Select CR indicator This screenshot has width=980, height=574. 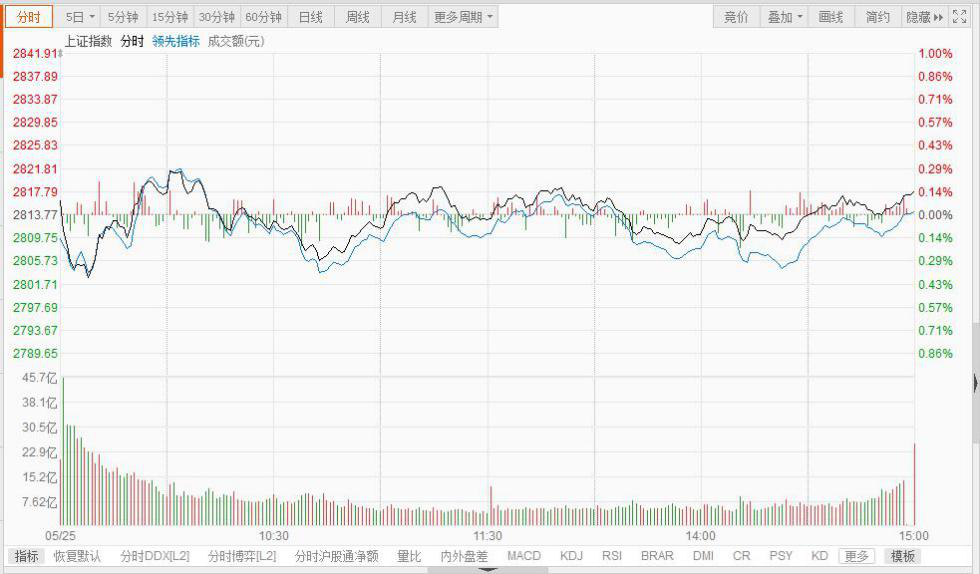point(741,556)
